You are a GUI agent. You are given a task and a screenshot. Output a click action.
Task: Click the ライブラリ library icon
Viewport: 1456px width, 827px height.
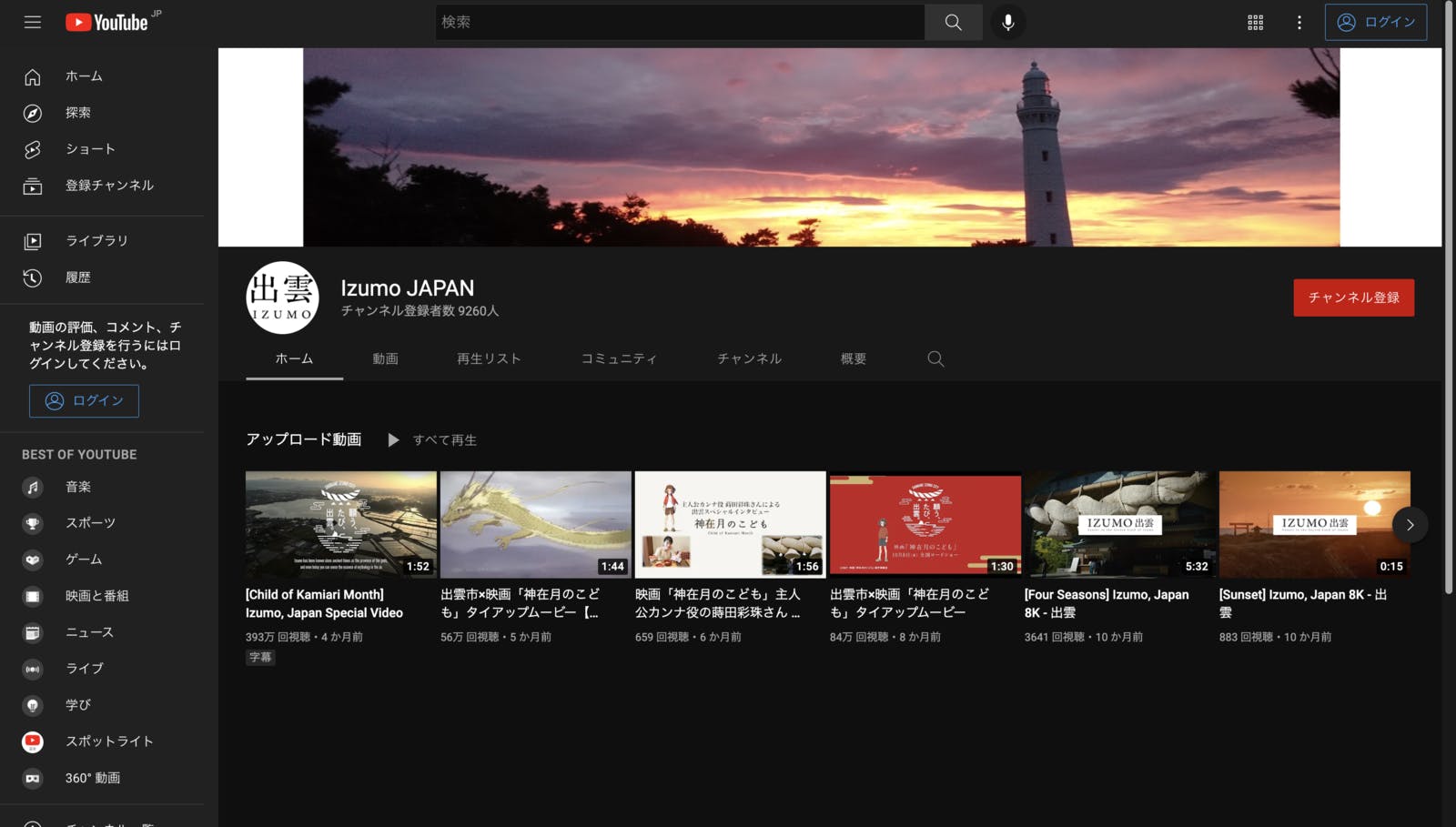33,241
